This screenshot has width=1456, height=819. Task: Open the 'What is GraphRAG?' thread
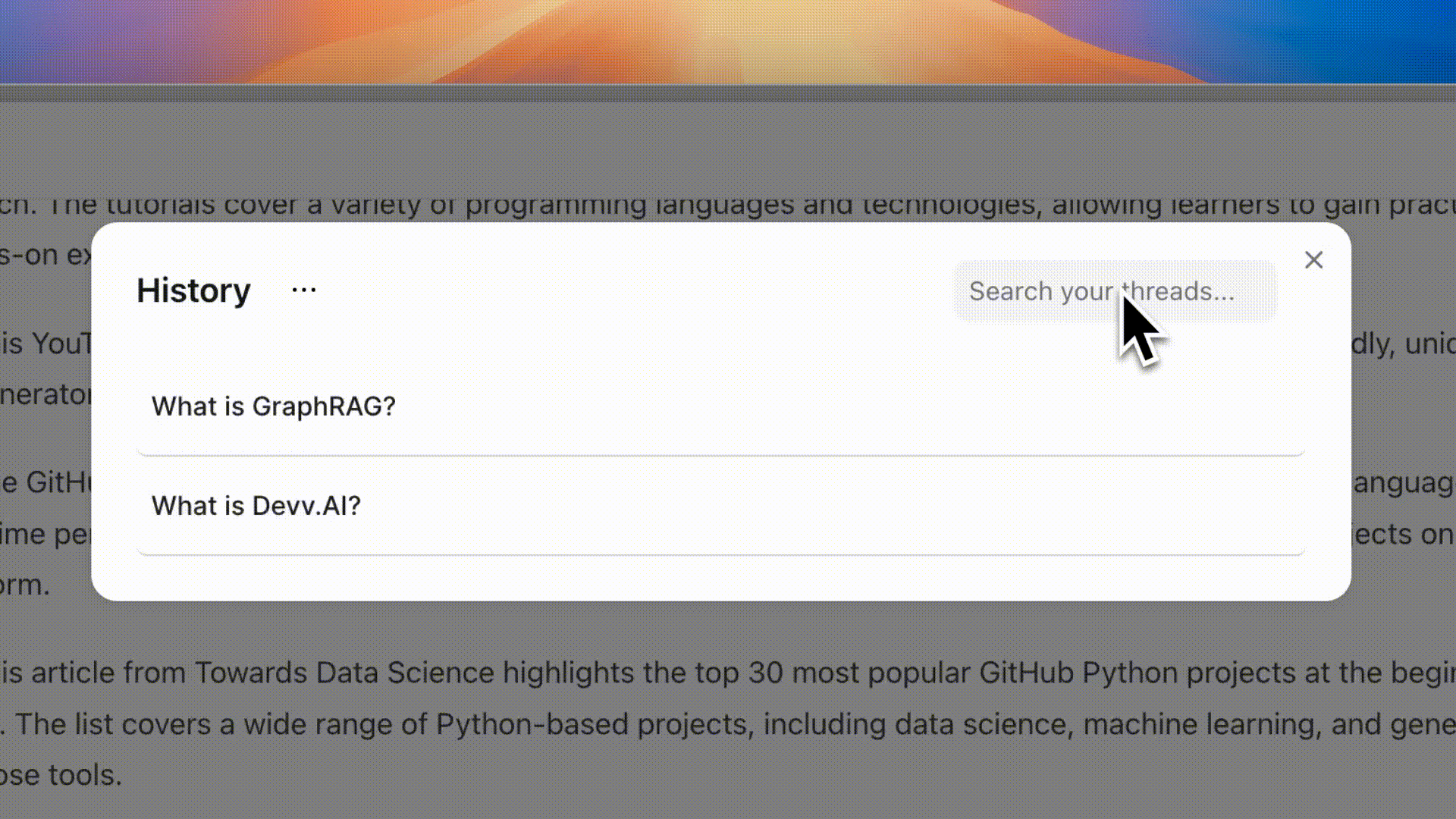click(720, 406)
